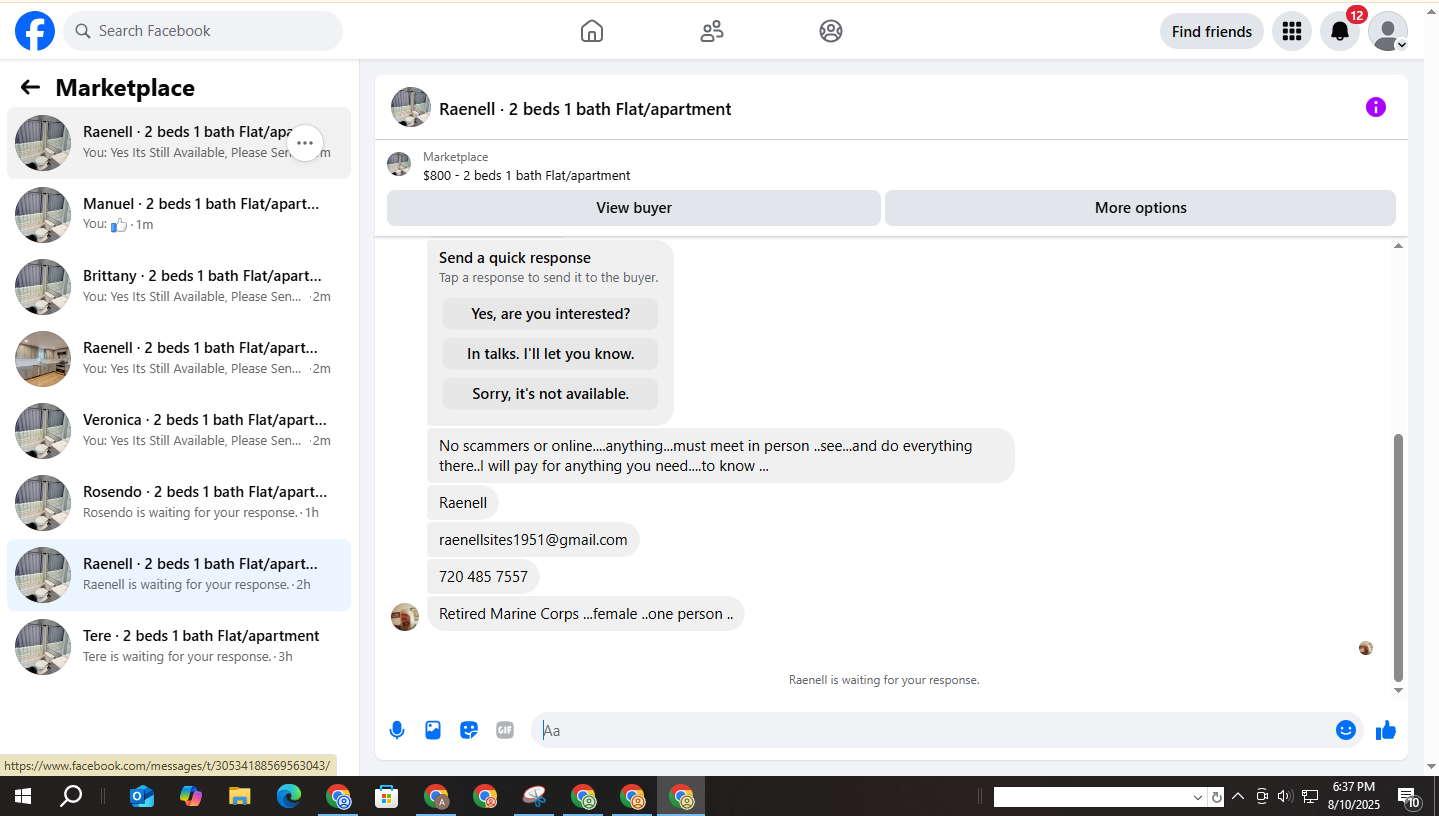Image resolution: width=1439 pixels, height=816 pixels.
Task: Open Copilot from the taskbar
Action: point(191,797)
